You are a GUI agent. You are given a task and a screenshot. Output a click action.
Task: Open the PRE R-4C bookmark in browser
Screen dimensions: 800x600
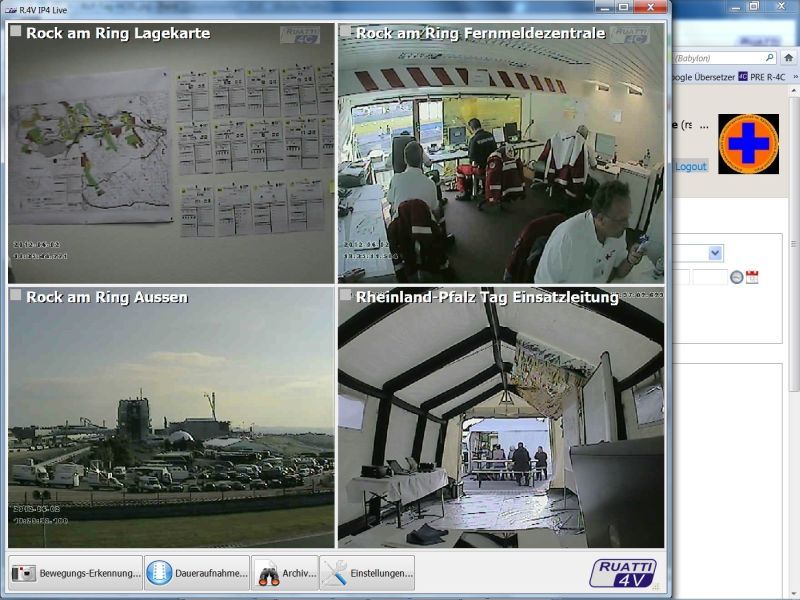click(762, 77)
